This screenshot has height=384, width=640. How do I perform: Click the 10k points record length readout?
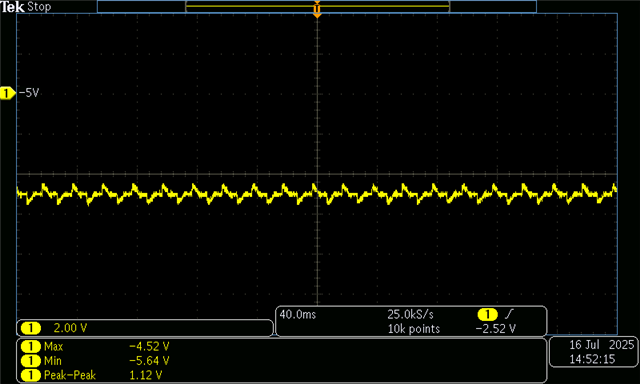413,329
